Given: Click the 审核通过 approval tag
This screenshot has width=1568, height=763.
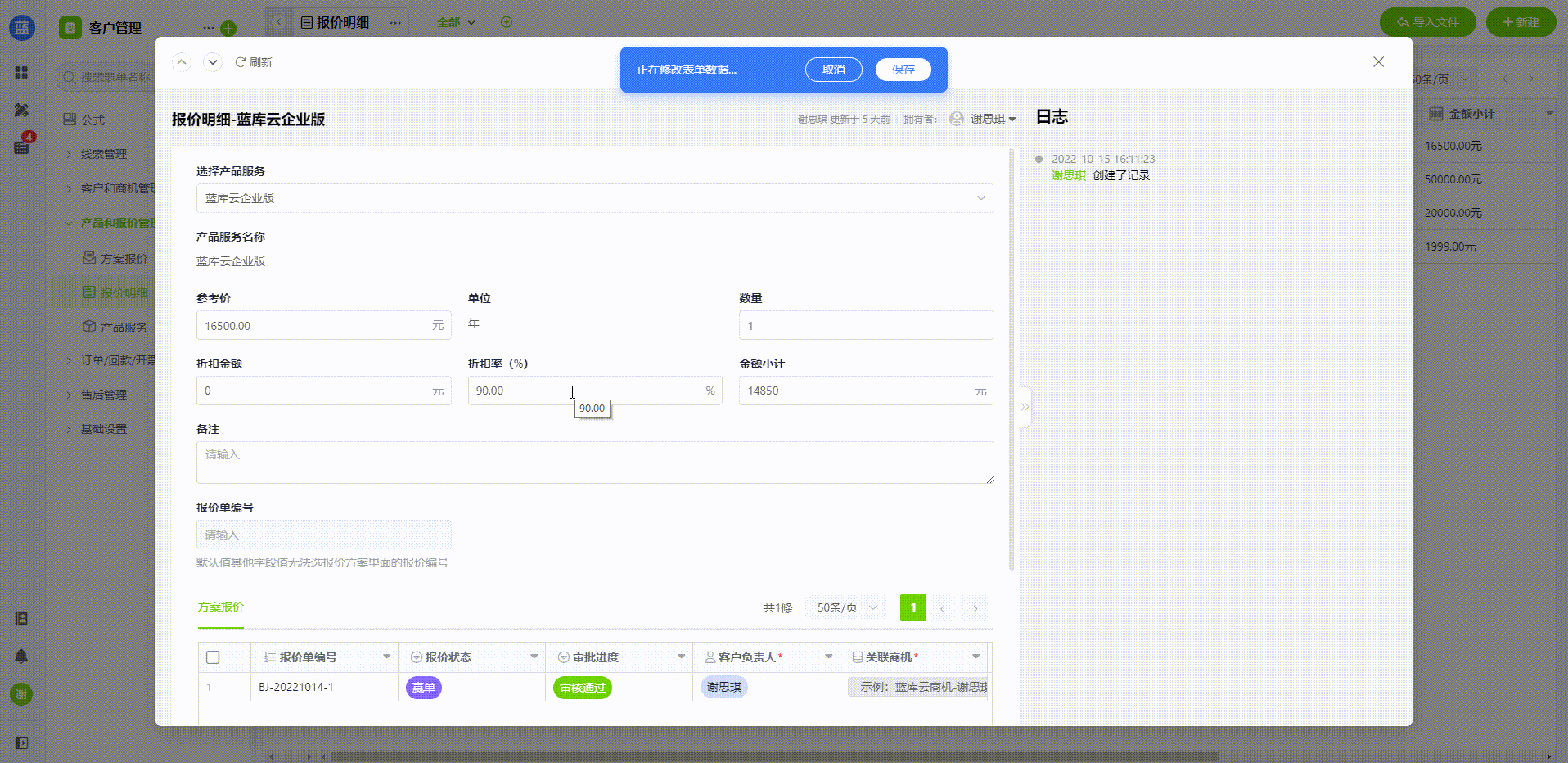Looking at the screenshot, I should pos(583,688).
